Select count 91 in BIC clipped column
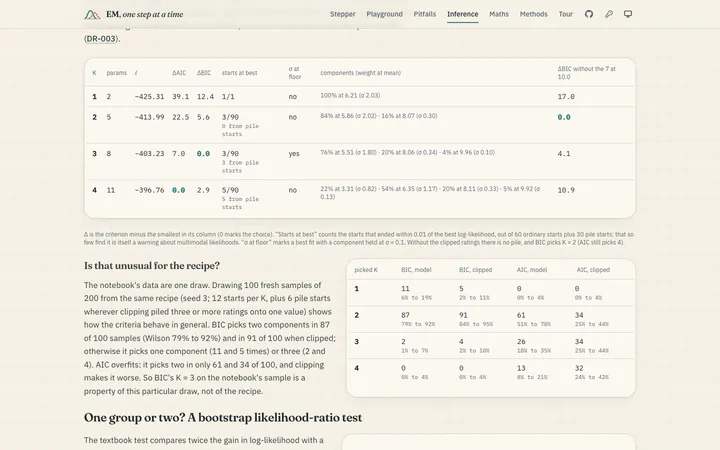The width and height of the screenshot is (720, 450). click(x=463, y=315)
